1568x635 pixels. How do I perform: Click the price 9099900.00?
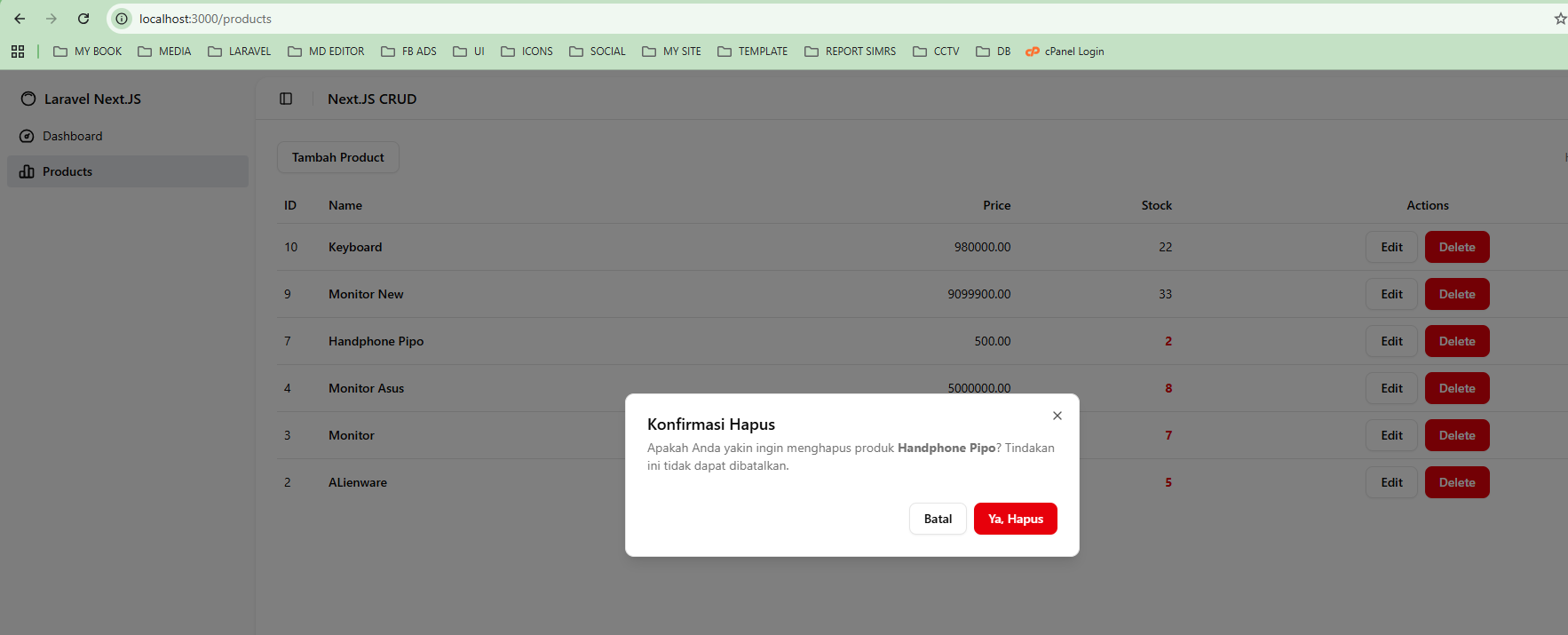pos(978,294)
